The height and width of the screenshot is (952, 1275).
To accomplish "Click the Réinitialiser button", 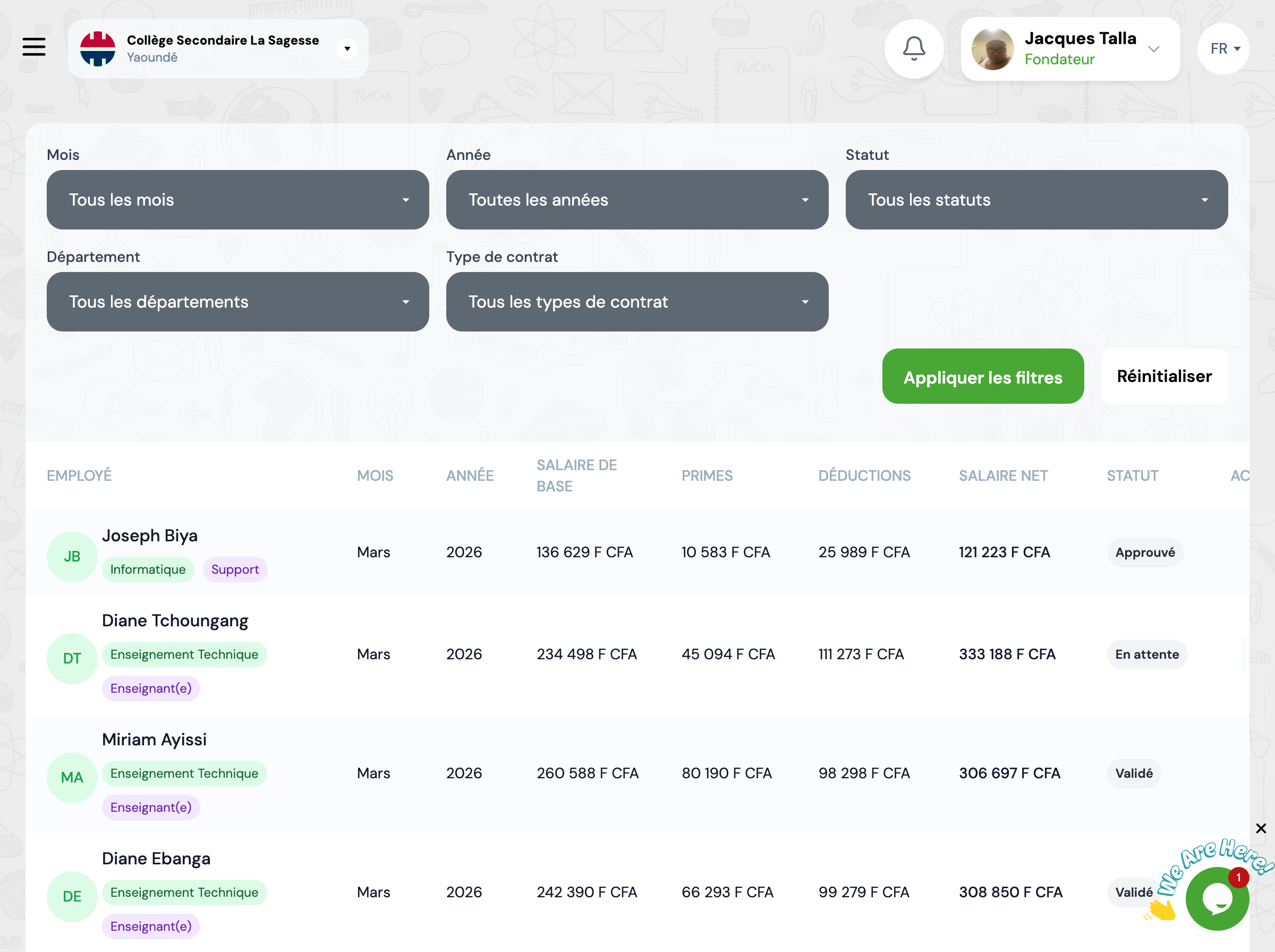I will click(1164, 376).
